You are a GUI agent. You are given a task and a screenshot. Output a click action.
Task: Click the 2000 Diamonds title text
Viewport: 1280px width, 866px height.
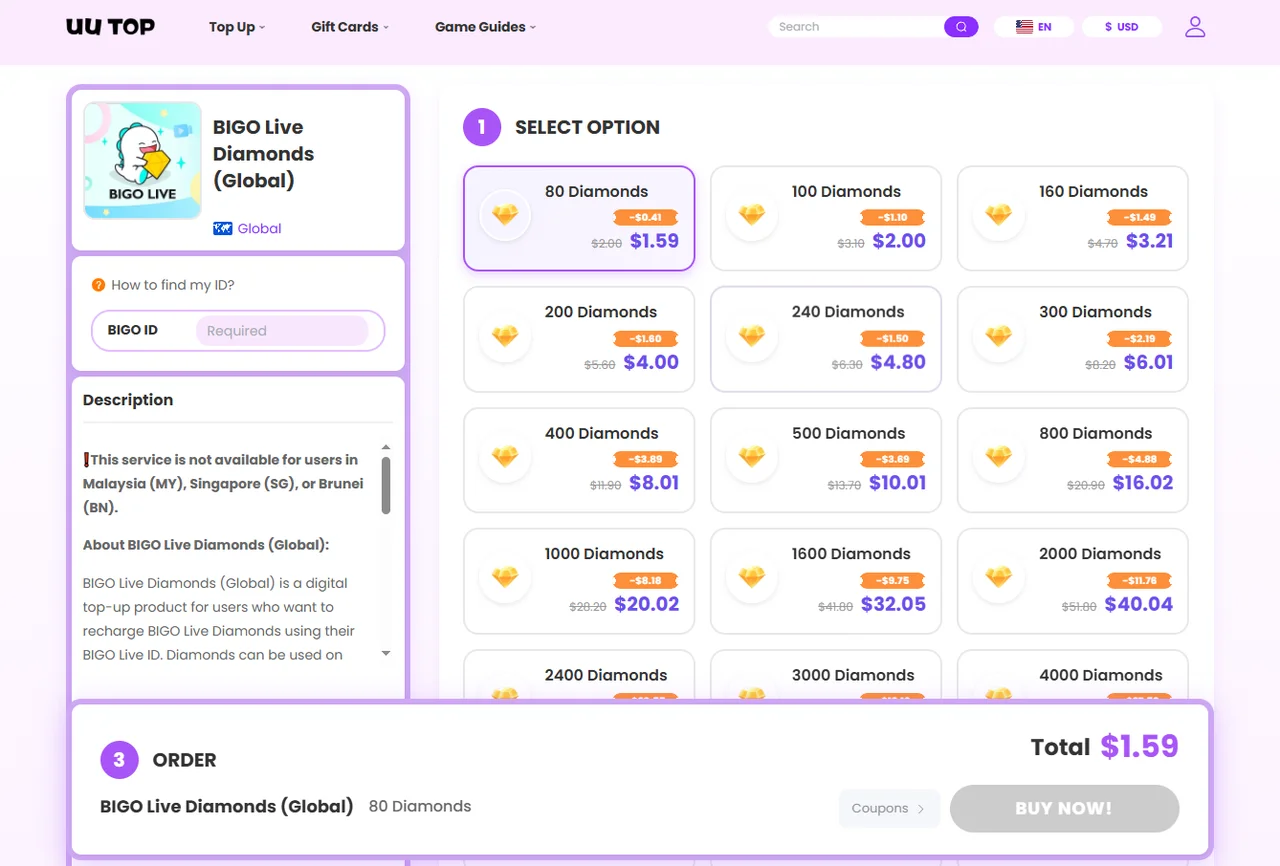(x=1100, y=554)
